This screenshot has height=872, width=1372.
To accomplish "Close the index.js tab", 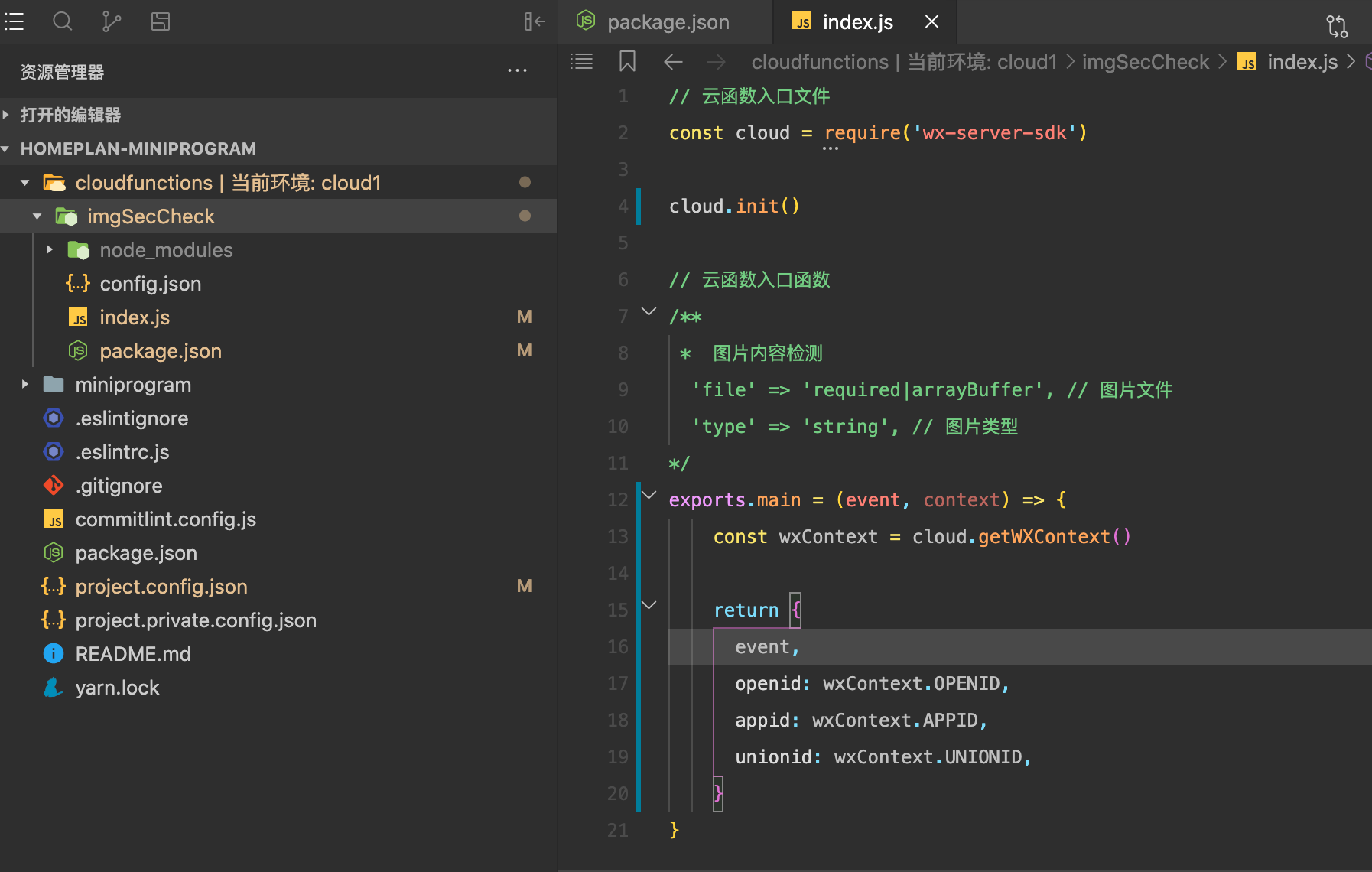I will [x=931, y=22].
